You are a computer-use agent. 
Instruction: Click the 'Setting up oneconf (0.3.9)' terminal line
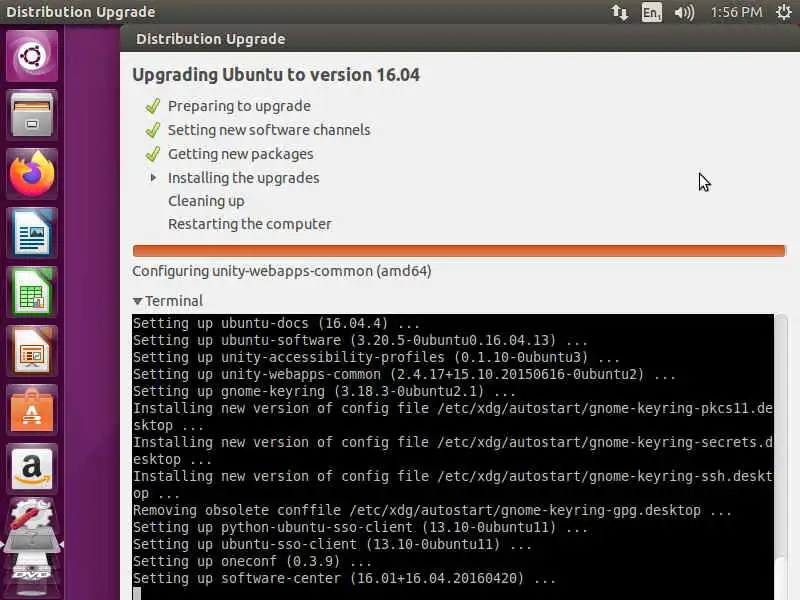(x=252, y=561)
